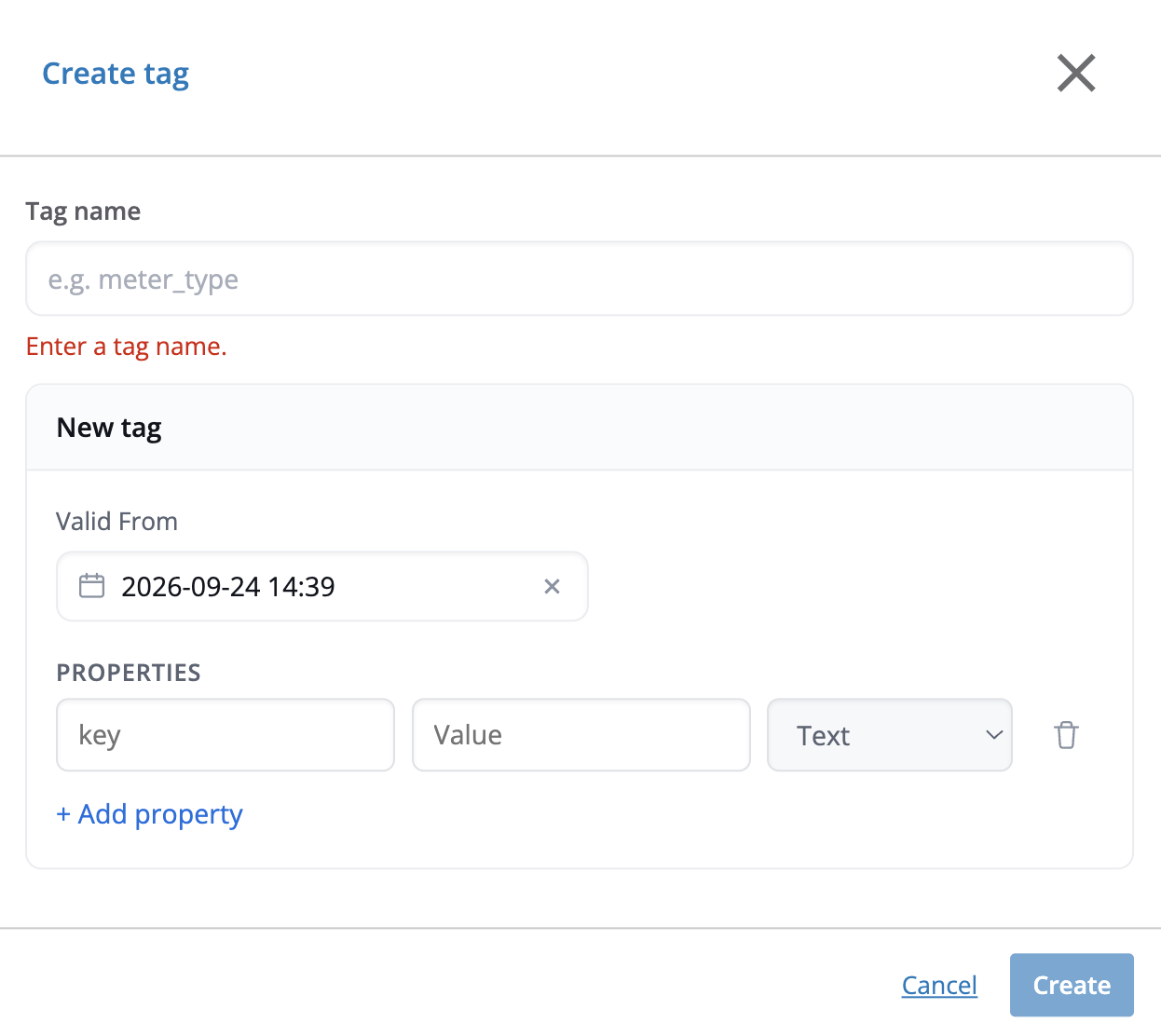Close the Create tag dialog
Viewport: 1161px width, 1036px height.
pos(1076,73)
